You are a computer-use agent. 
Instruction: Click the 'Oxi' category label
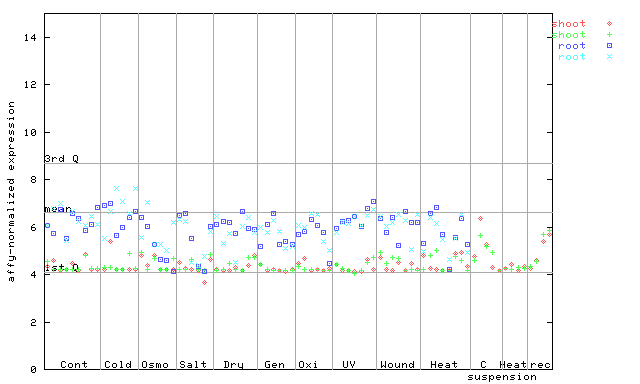(x=308, y=364)
